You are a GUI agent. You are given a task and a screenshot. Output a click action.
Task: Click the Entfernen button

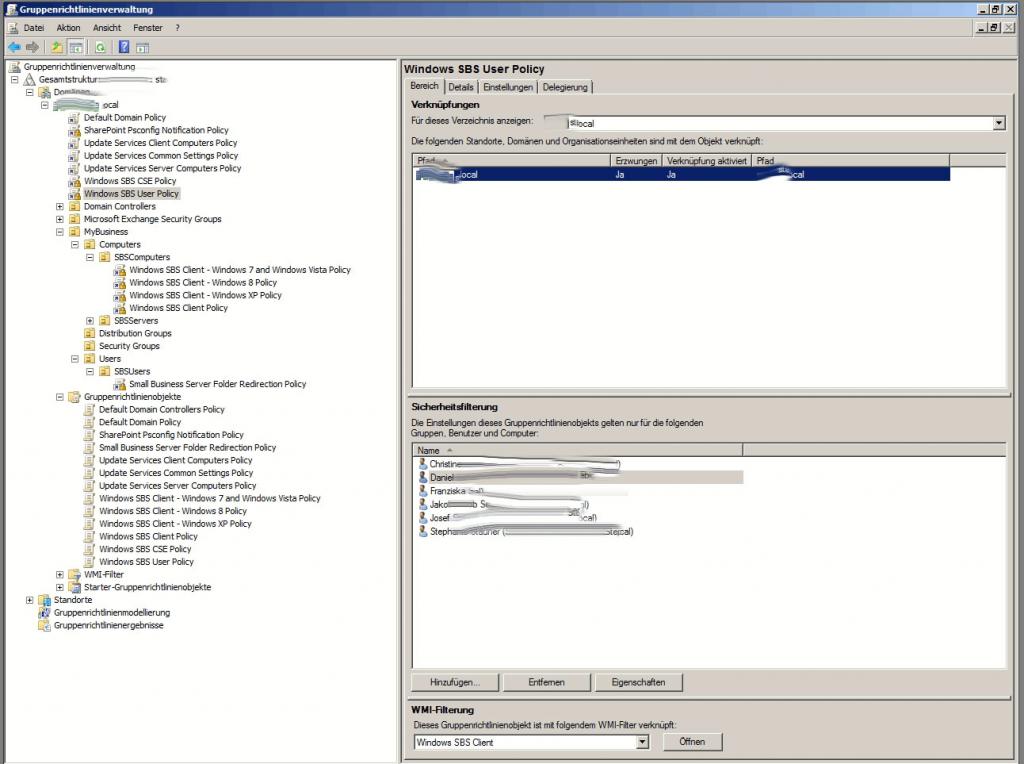coord(547,682)
